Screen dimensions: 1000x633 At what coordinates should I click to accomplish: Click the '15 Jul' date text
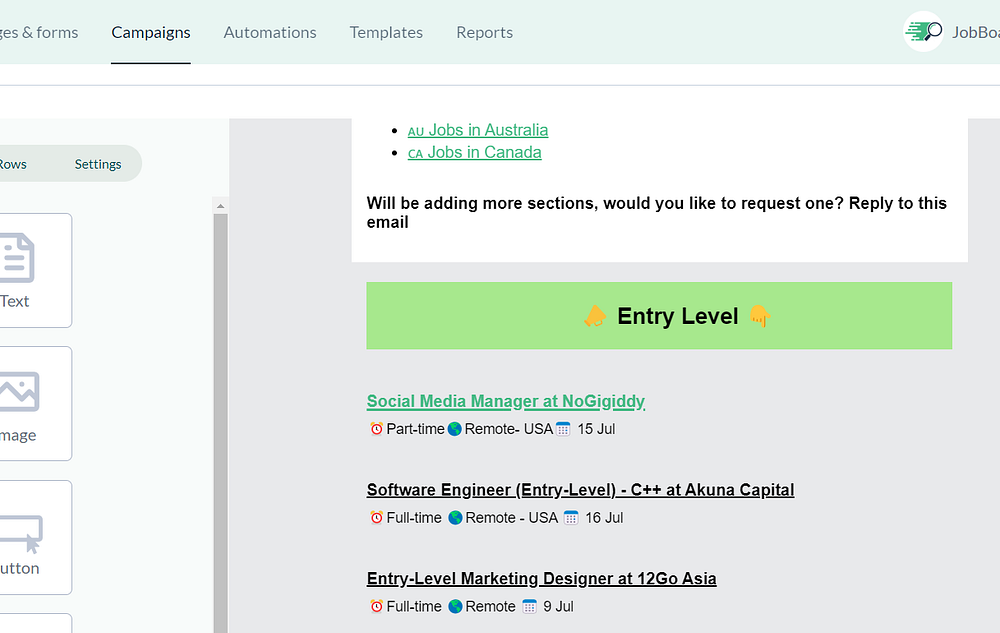[x=596, y=429]
